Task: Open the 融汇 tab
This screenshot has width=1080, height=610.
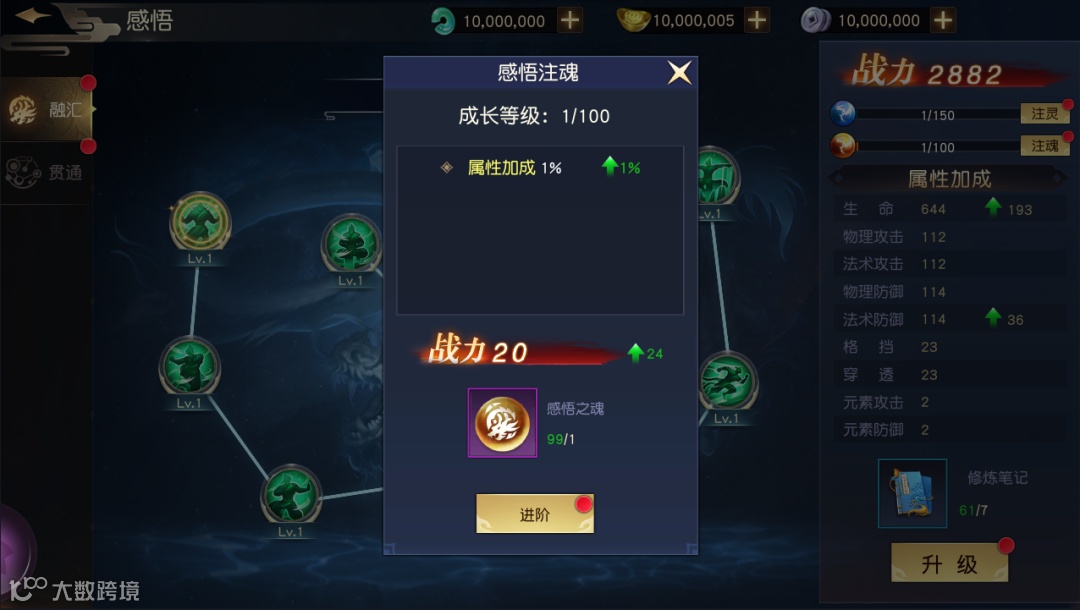Action: pyautogui.click(x=47, y=109)
